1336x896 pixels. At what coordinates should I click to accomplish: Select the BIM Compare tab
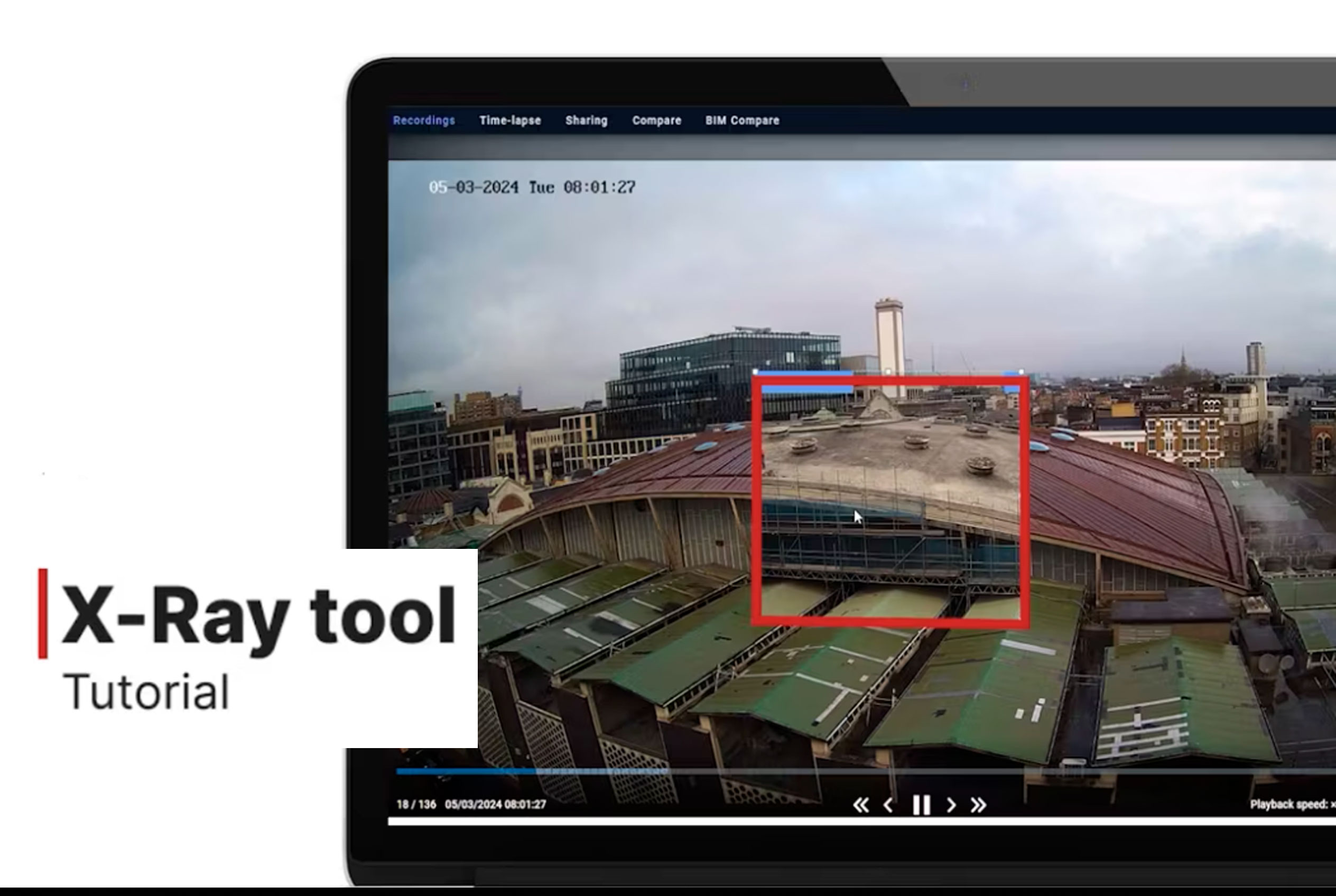coord(742,120)
